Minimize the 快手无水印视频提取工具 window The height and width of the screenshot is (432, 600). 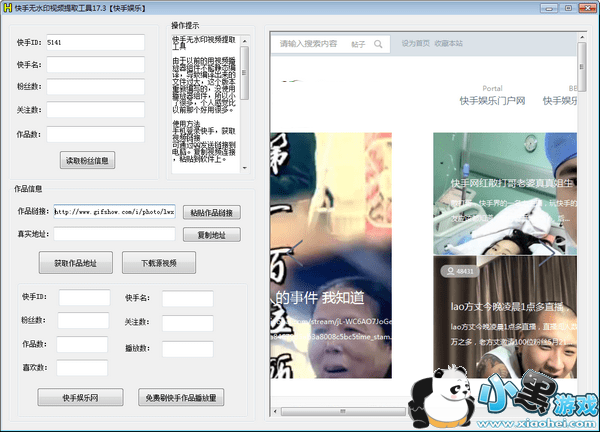(x=549, y=8)
